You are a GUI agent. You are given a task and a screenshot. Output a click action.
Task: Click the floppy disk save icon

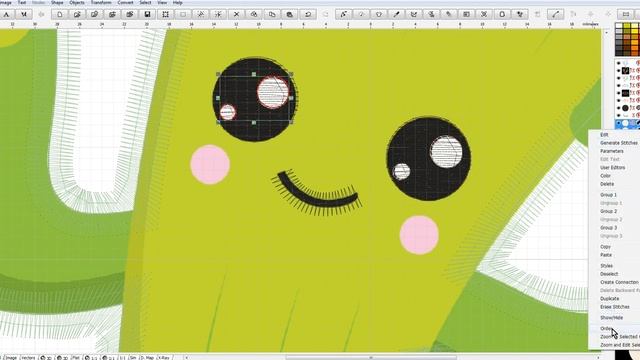pos(147,14)
